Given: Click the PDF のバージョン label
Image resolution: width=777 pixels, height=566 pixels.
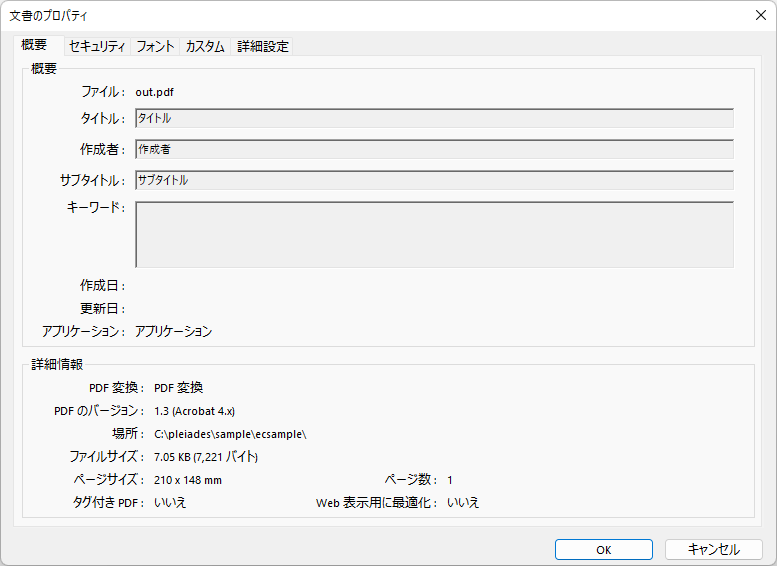Looking at the screenshot, I should pos(99,411).
